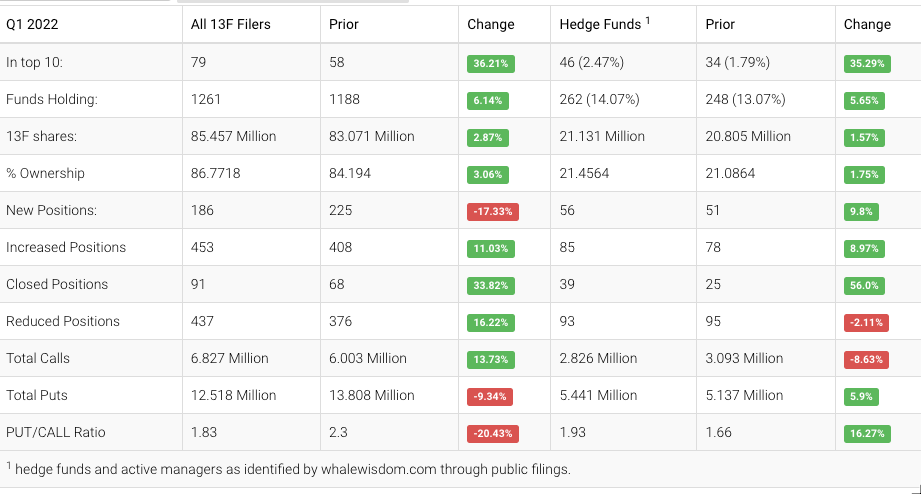Viewport: 921px width, 494px height.
Task: Select the green 16.27% PUT/CALL badge
Action: click(x=865, y=433)
